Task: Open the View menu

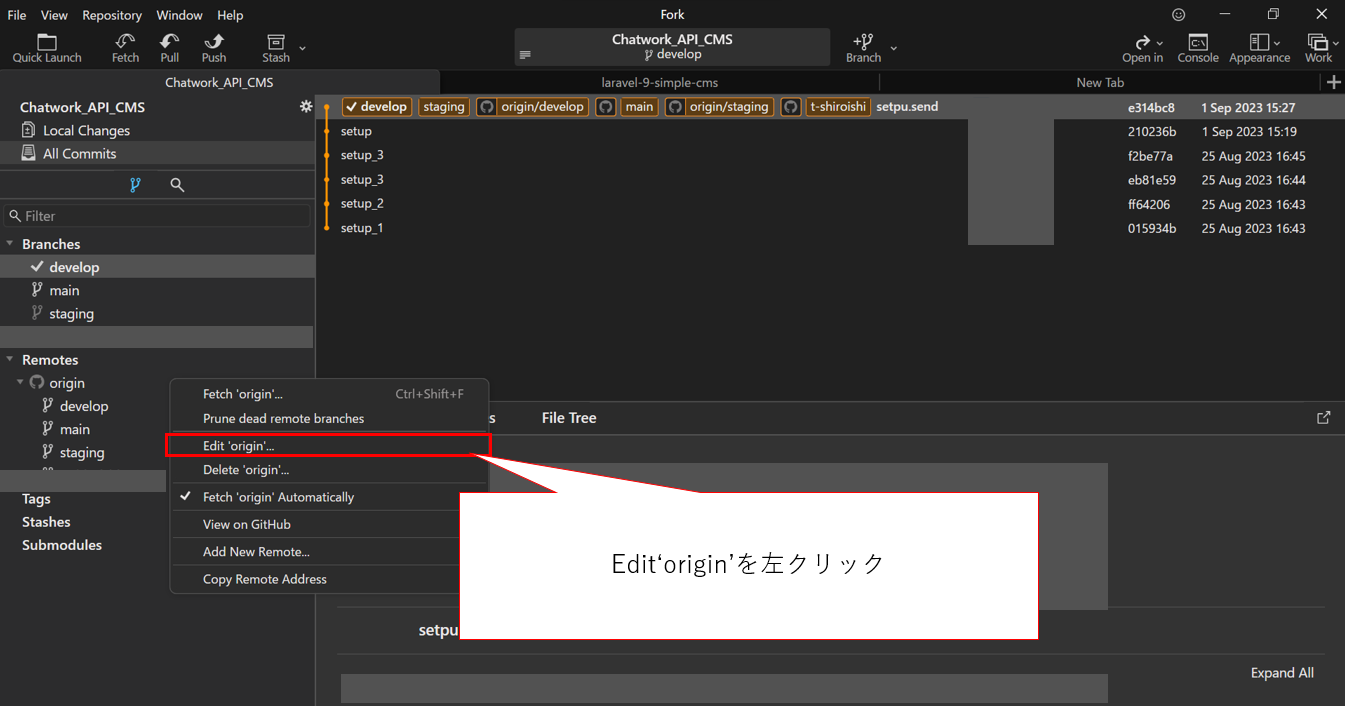Action: pyautogui.click(x=54, y=15)
